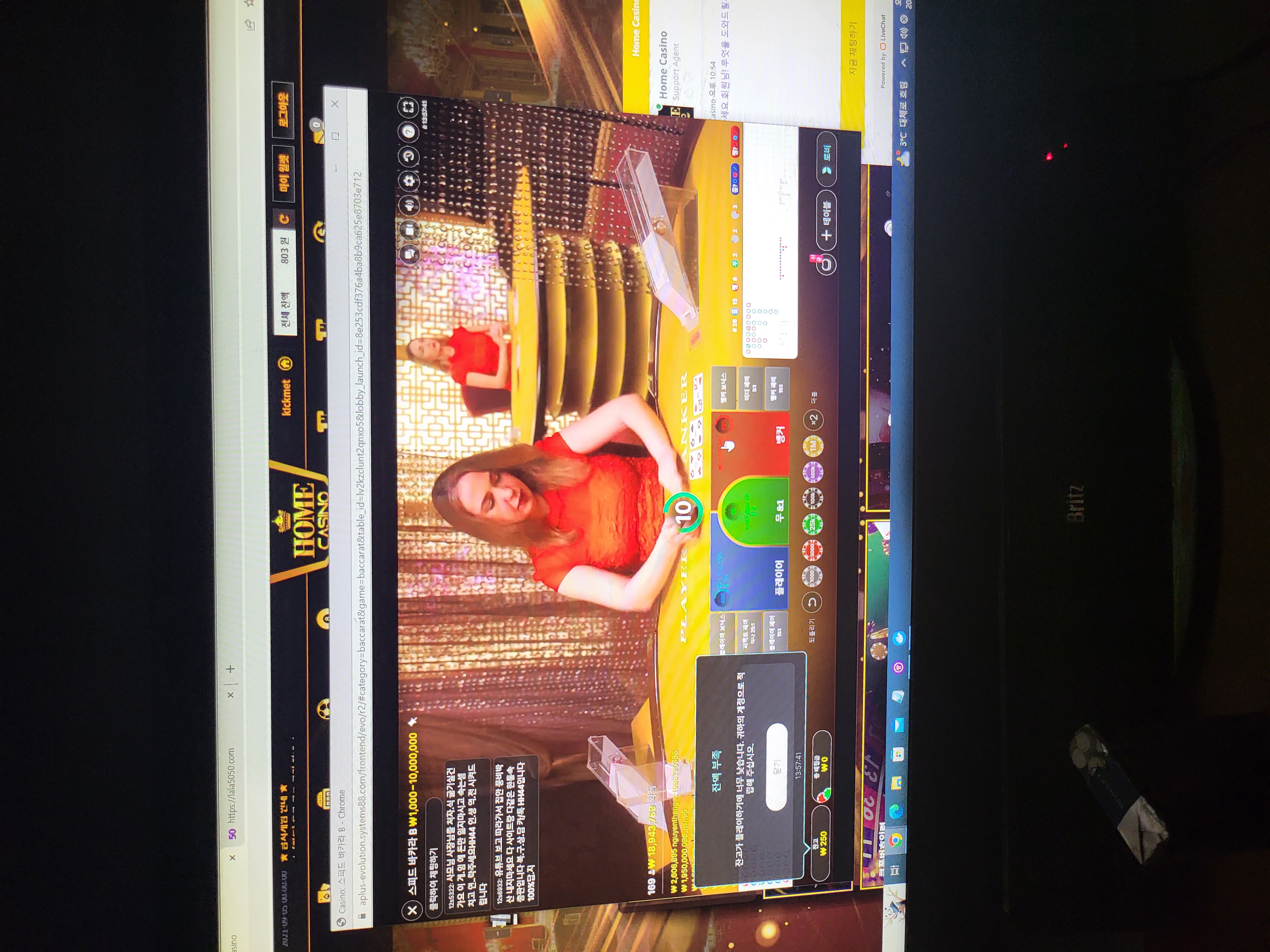Close the Speed Baccarat B game with the X
This screenshot has height=952, width=1270.
tap(411, 910)
